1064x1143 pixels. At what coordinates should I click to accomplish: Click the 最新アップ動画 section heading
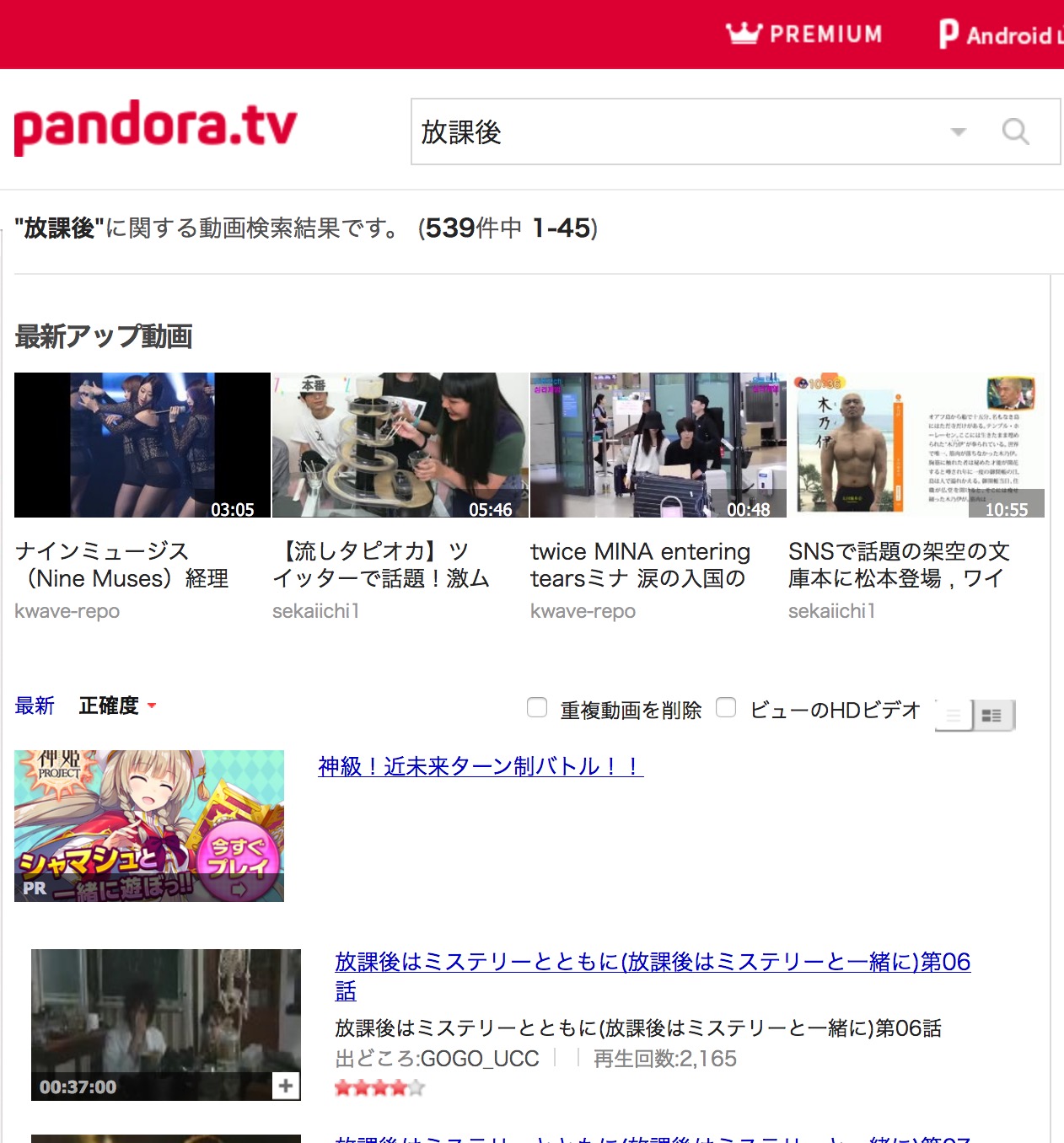104,336
